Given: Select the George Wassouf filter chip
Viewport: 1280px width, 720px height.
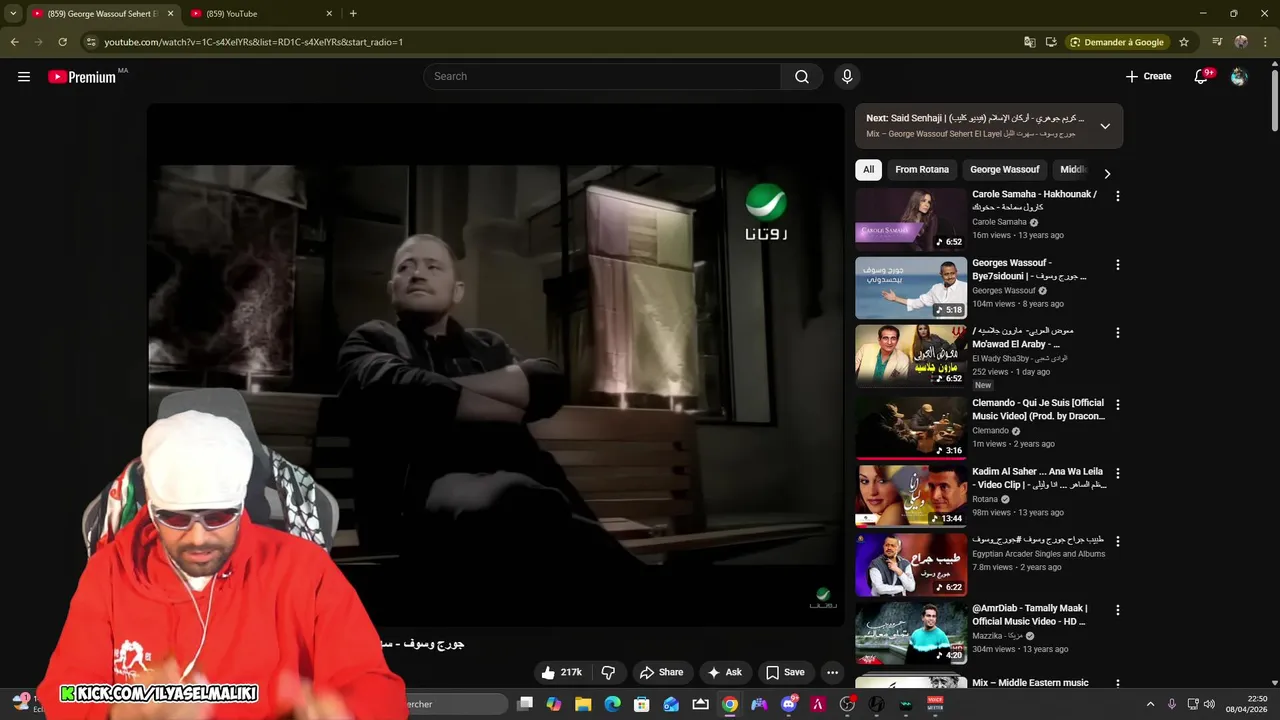Looking at the screenshot, I should pos(1005,170).
